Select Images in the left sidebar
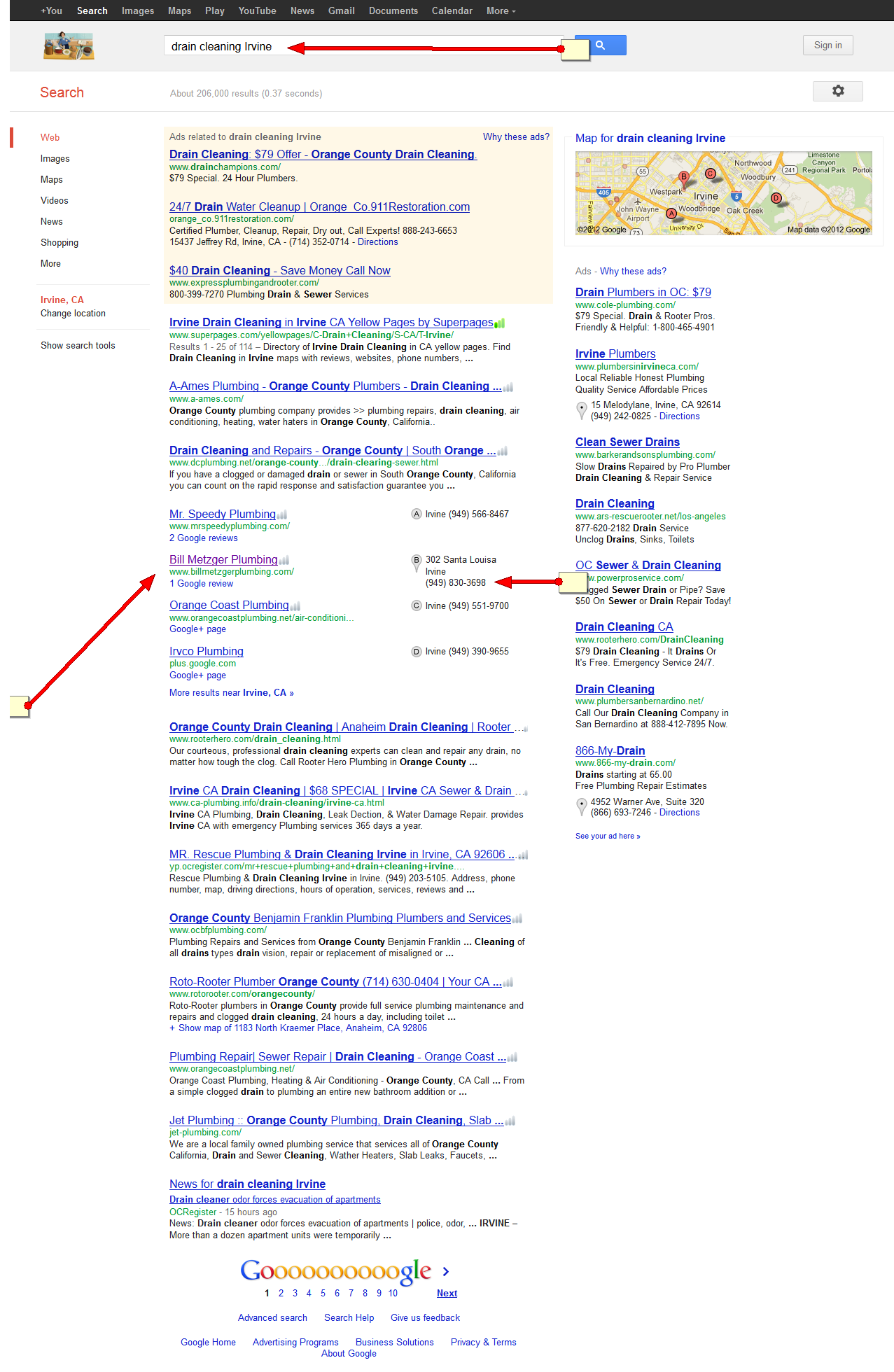Image resolution: width=894 pixels, height=1372 pixels. 55,159
